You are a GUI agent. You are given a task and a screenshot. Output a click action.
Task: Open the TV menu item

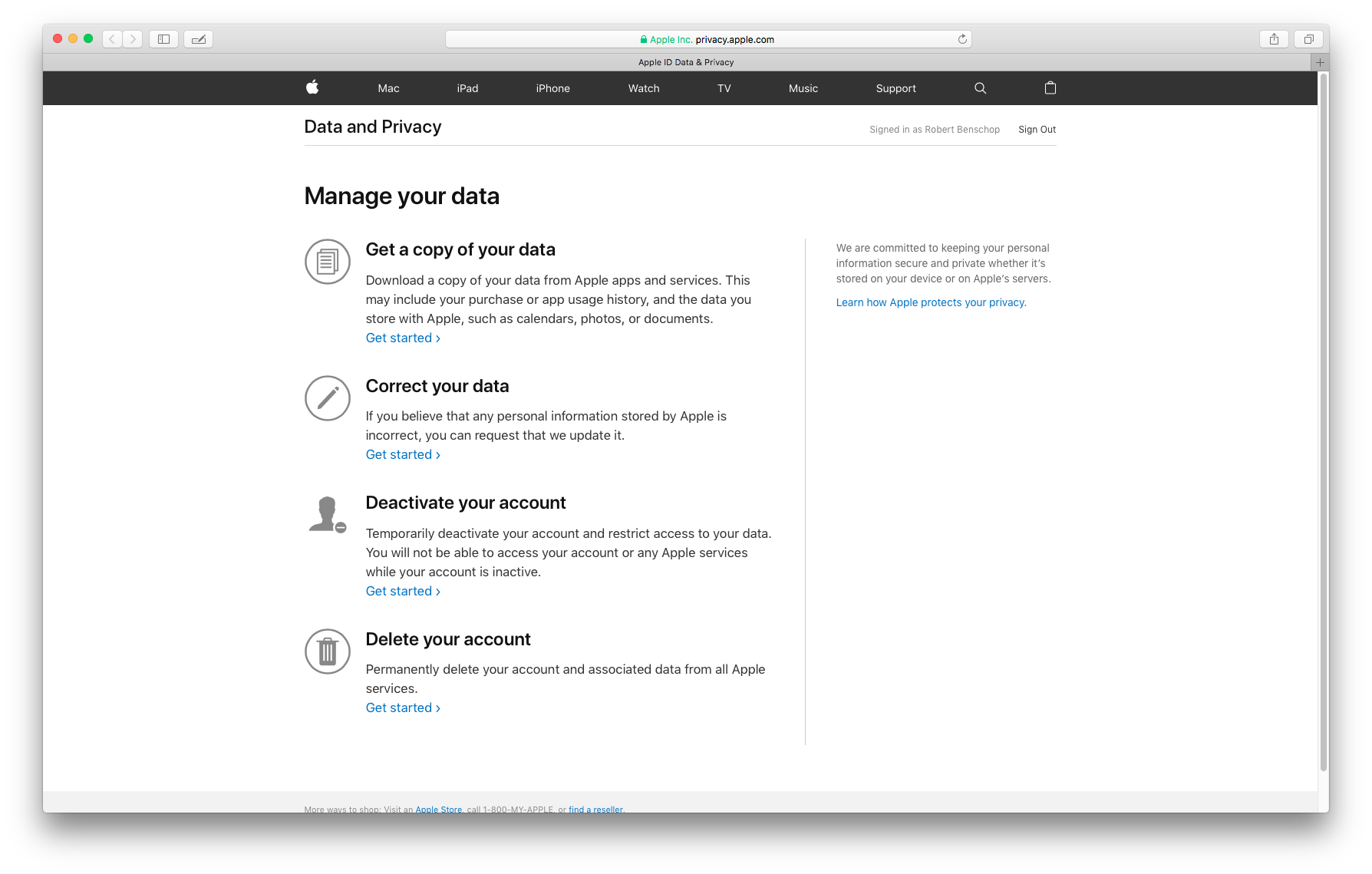pos(724,88)
